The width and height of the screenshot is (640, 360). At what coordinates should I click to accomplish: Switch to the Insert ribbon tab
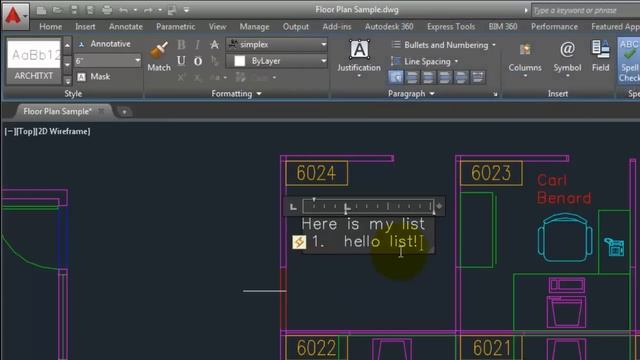85,27
